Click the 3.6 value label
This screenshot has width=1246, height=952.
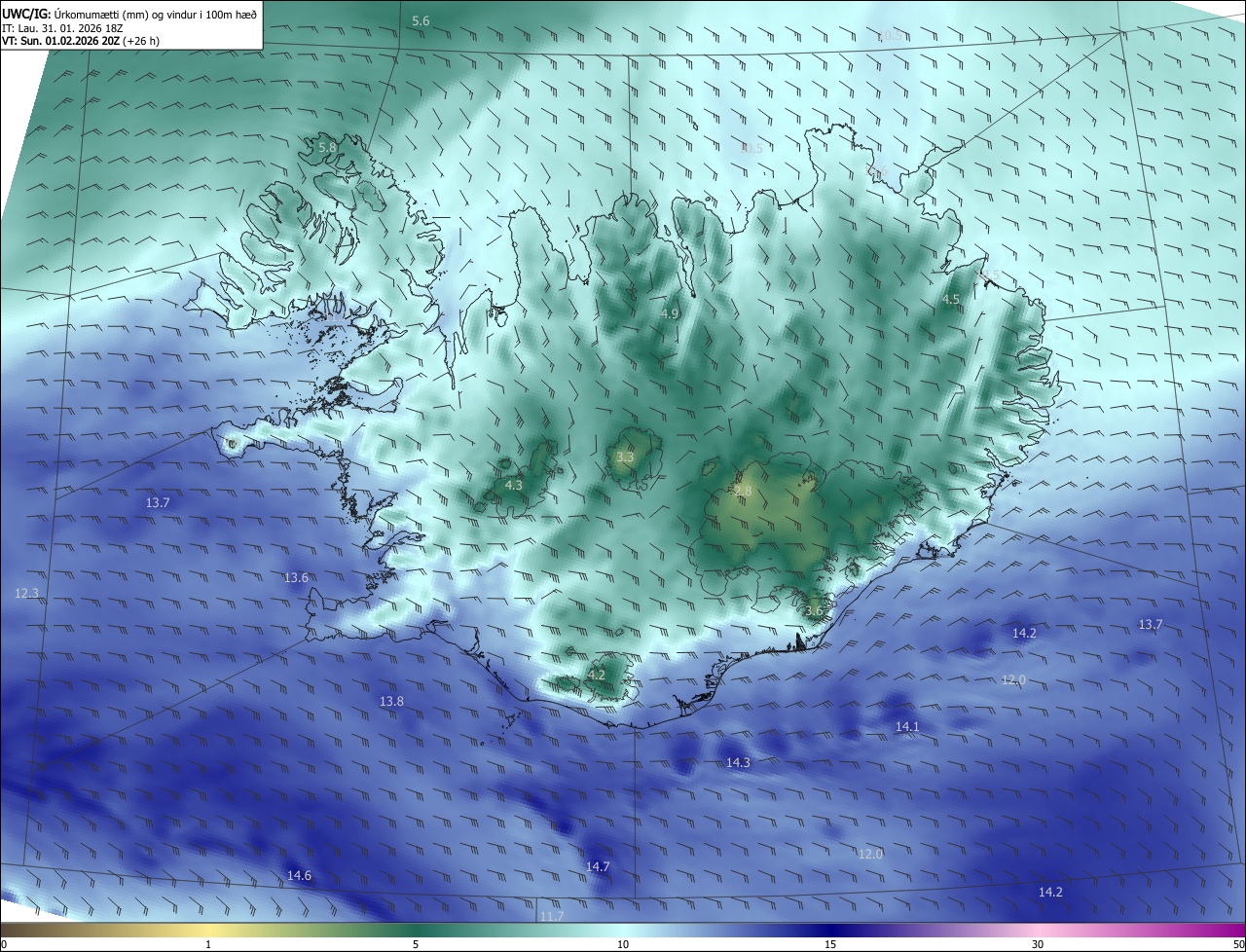tap(815, 611)
